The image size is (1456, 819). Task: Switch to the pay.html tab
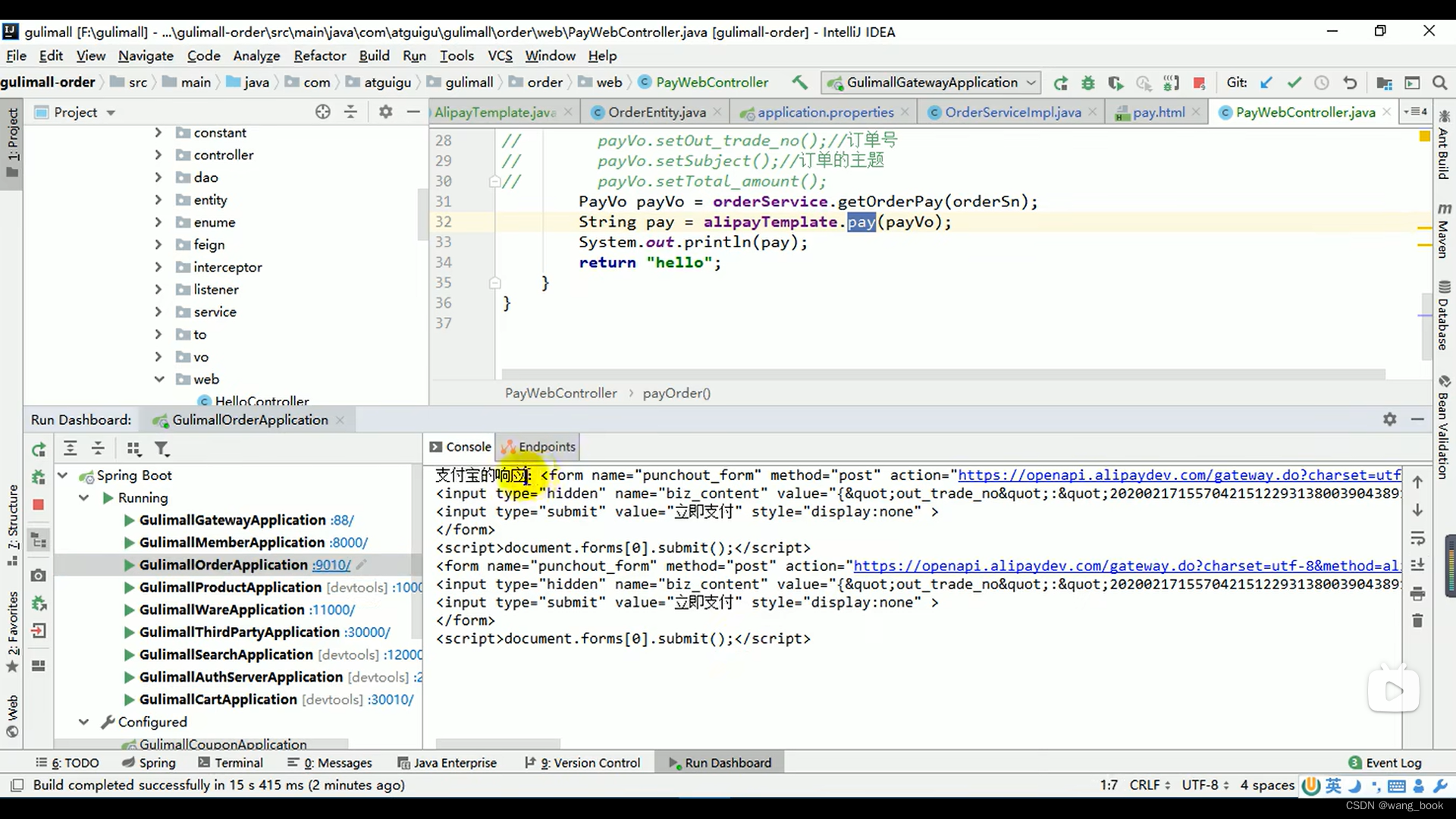point(1158,112)
